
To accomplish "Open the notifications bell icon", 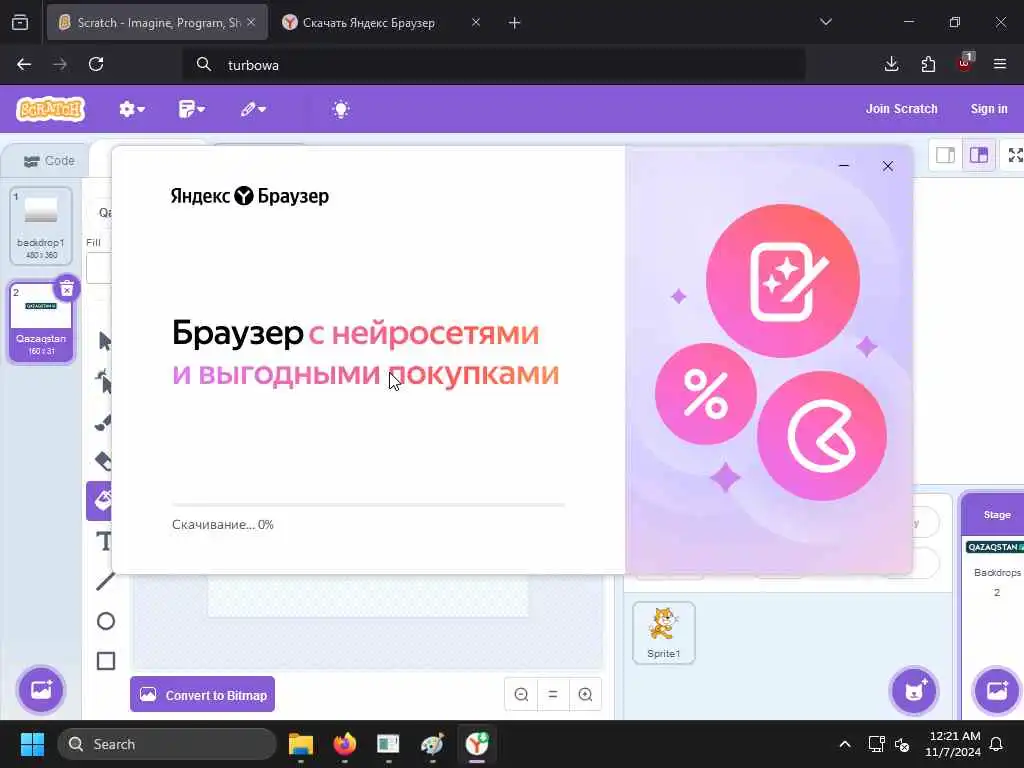I will click(997, 744).
